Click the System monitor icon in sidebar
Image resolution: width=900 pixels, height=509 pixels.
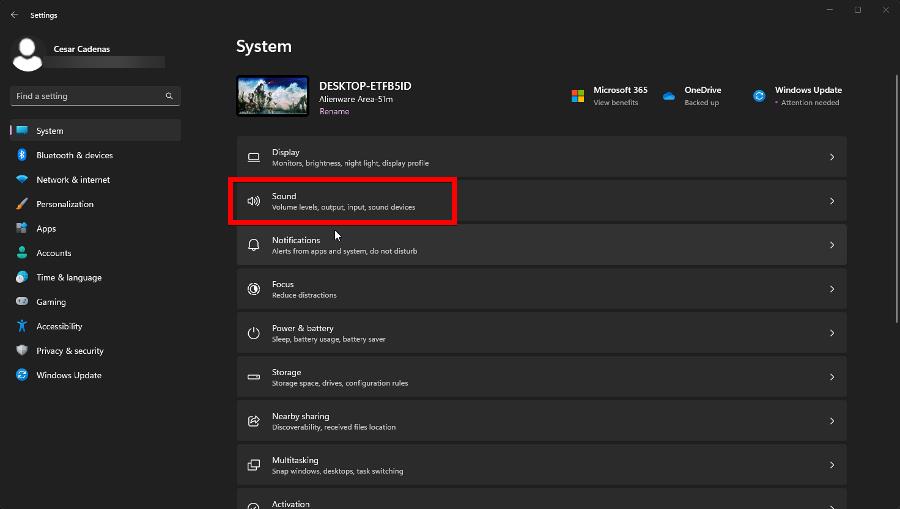tap(22, 130)
